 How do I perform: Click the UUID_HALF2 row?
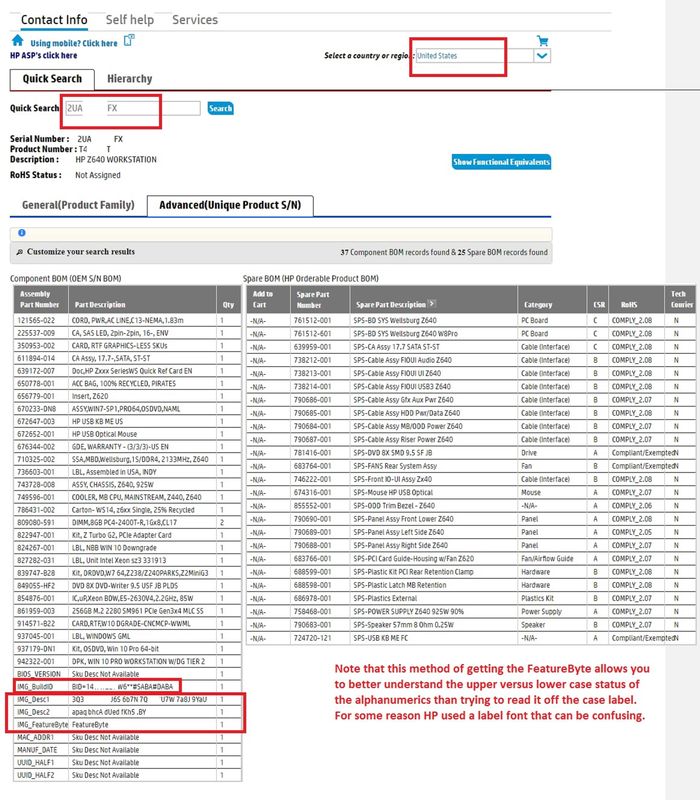128,775
